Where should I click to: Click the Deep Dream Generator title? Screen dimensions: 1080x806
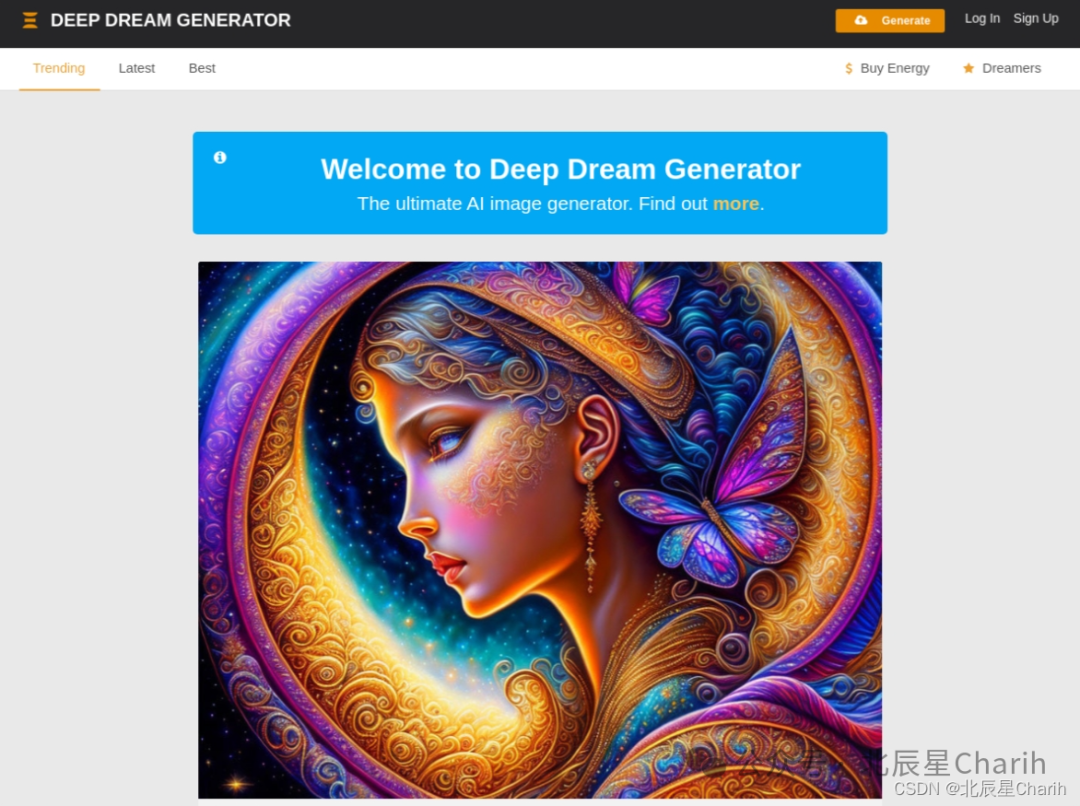pos(170,20)
